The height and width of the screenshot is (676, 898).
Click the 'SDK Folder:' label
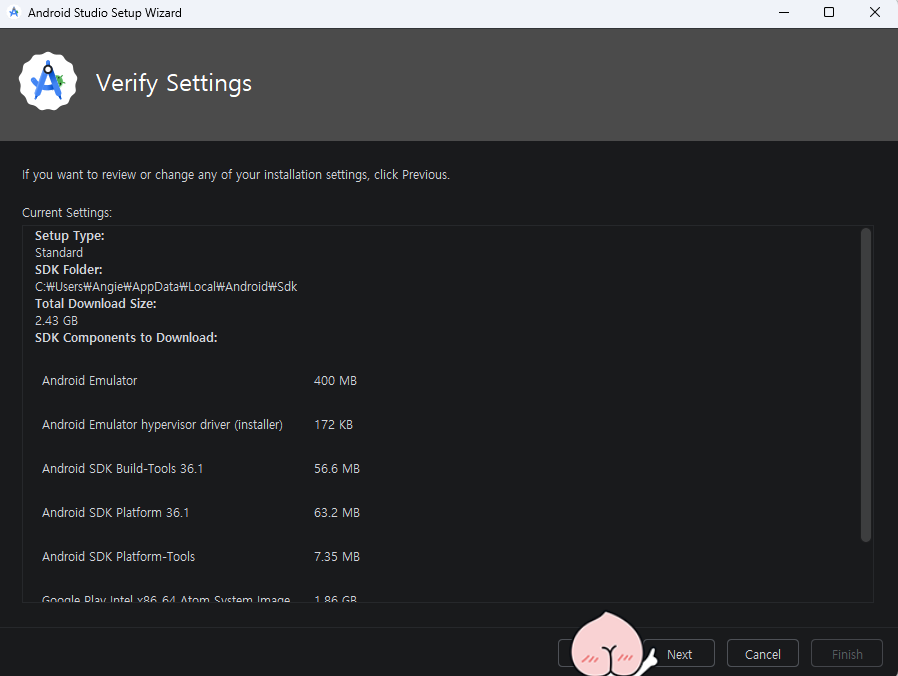click(x=68, y=269)
